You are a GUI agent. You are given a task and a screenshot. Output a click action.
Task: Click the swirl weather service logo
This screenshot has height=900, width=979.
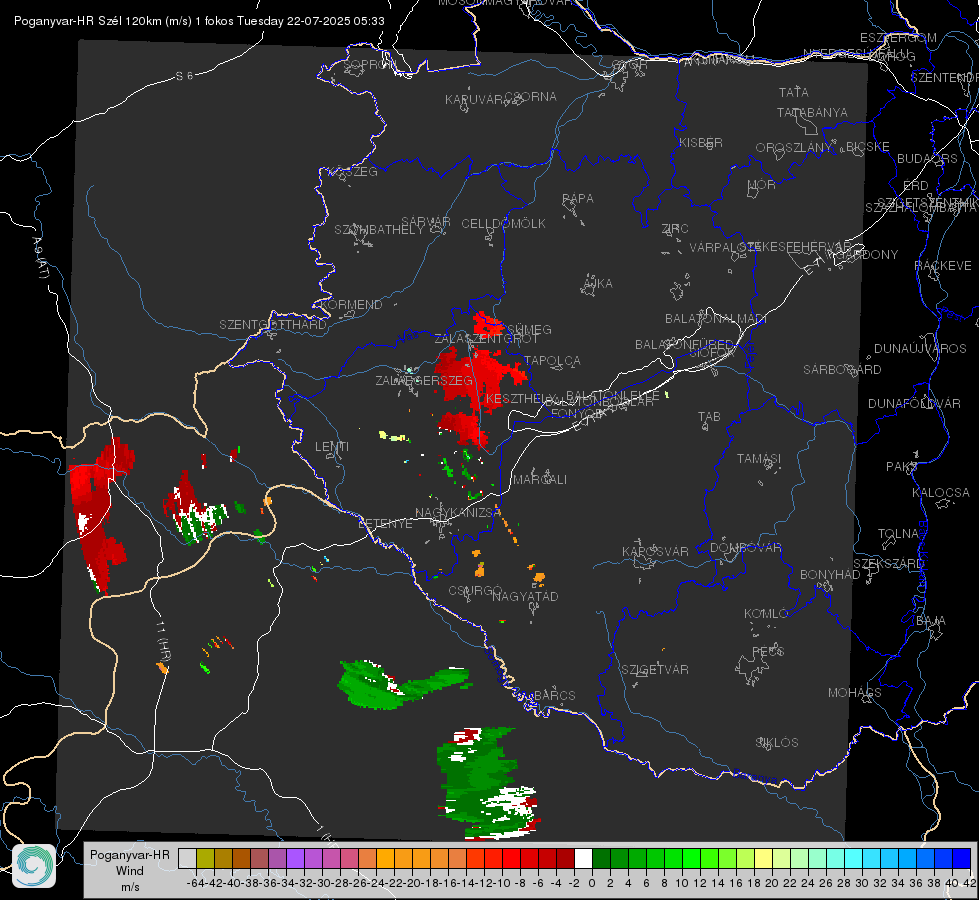coord(34,866)
